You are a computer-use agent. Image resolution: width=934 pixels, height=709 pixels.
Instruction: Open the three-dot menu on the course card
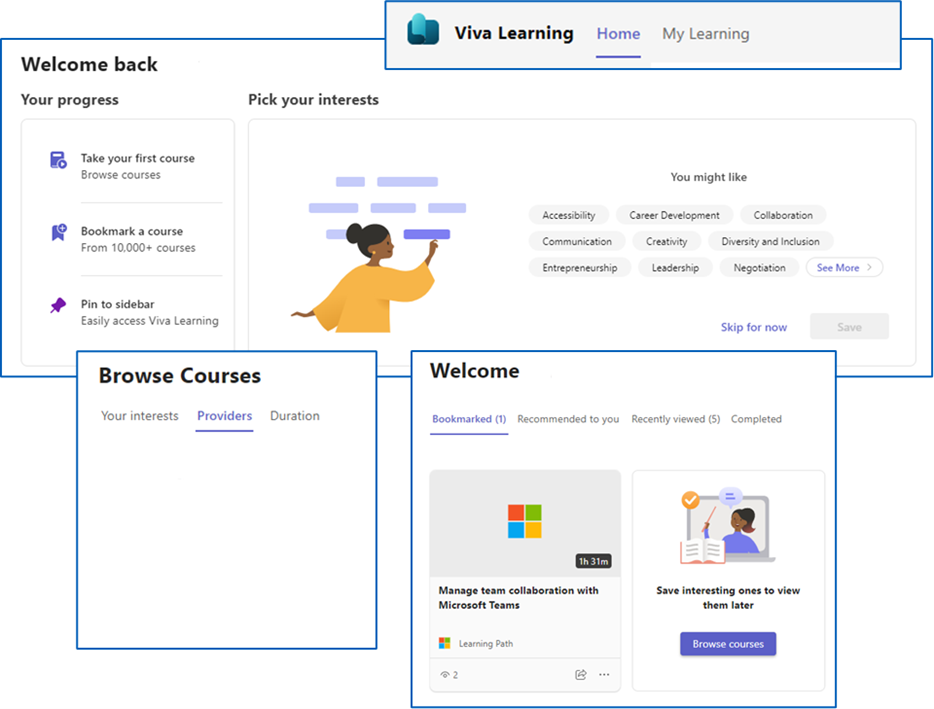point(604,674)
